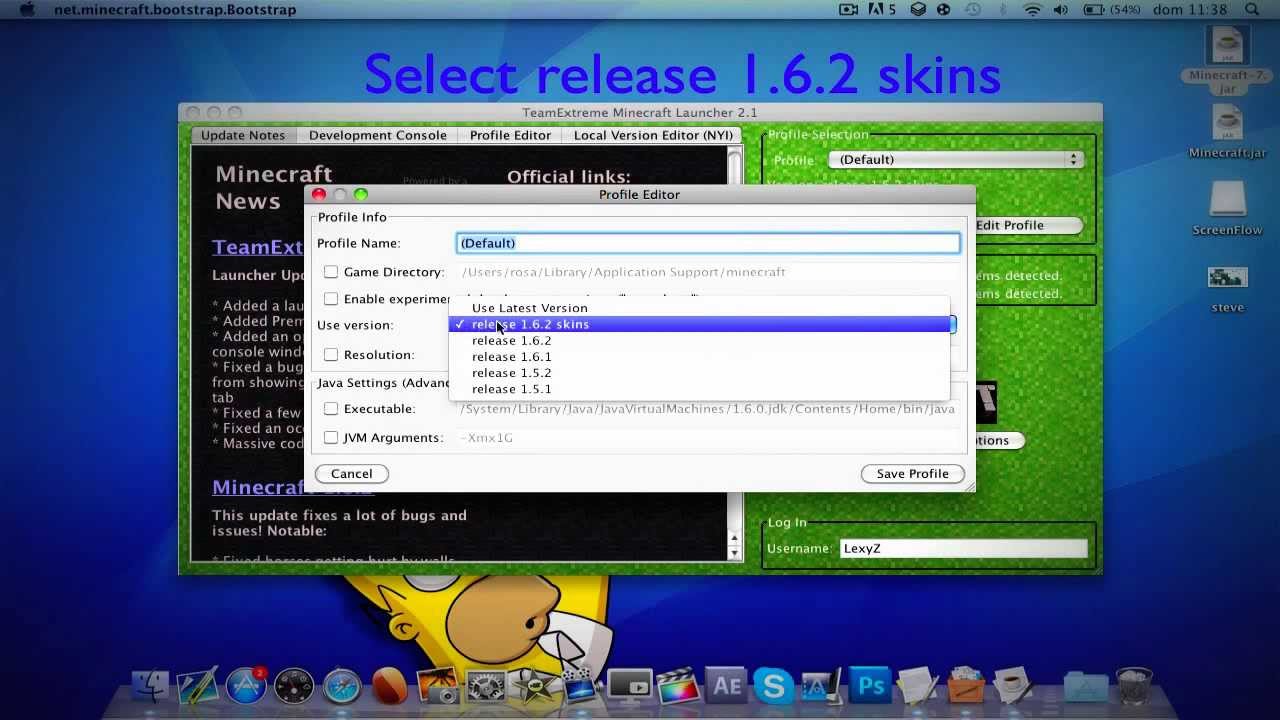The height and width of the screenshot is (720, 1280).
Task: Enable the Game Directory checkbox
Action: (331, 272)
